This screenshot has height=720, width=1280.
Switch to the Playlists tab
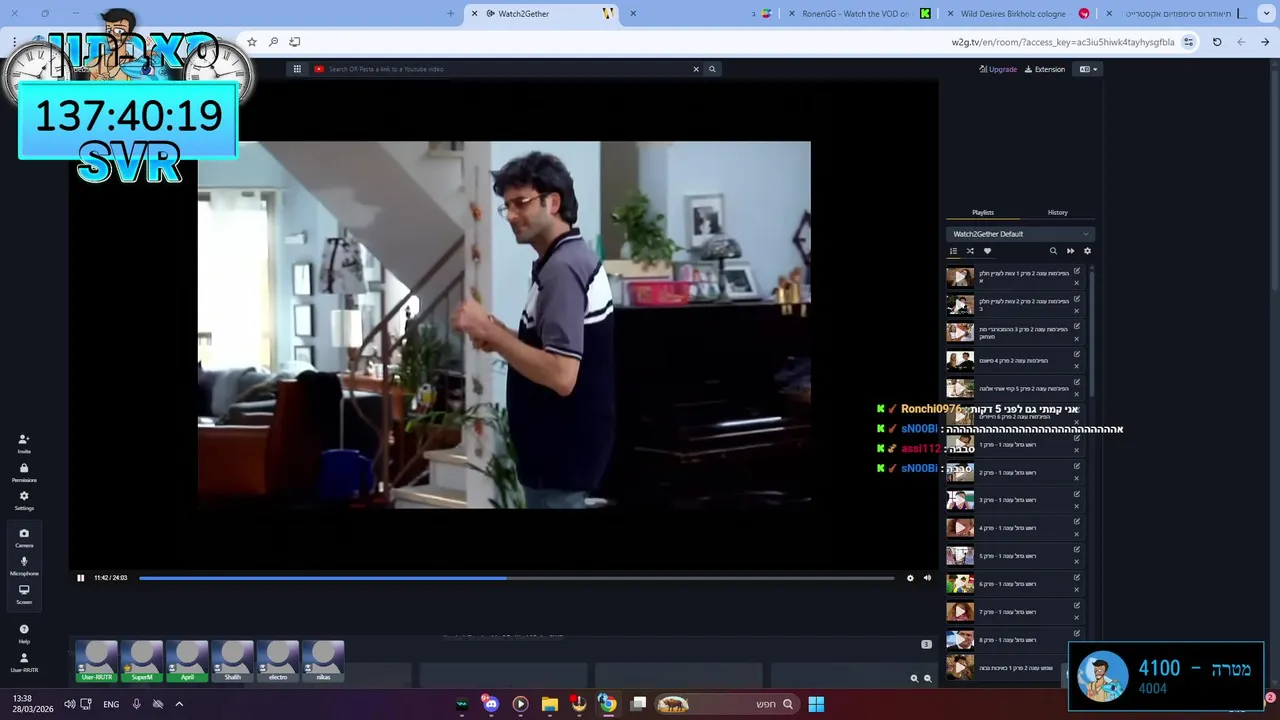click(x=983, y=212)
